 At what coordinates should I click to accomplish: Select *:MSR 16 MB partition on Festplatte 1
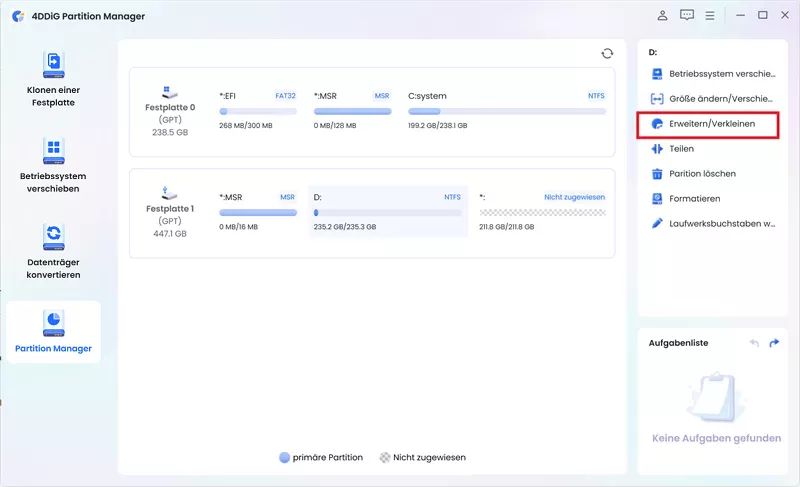[x=258, y=212]
